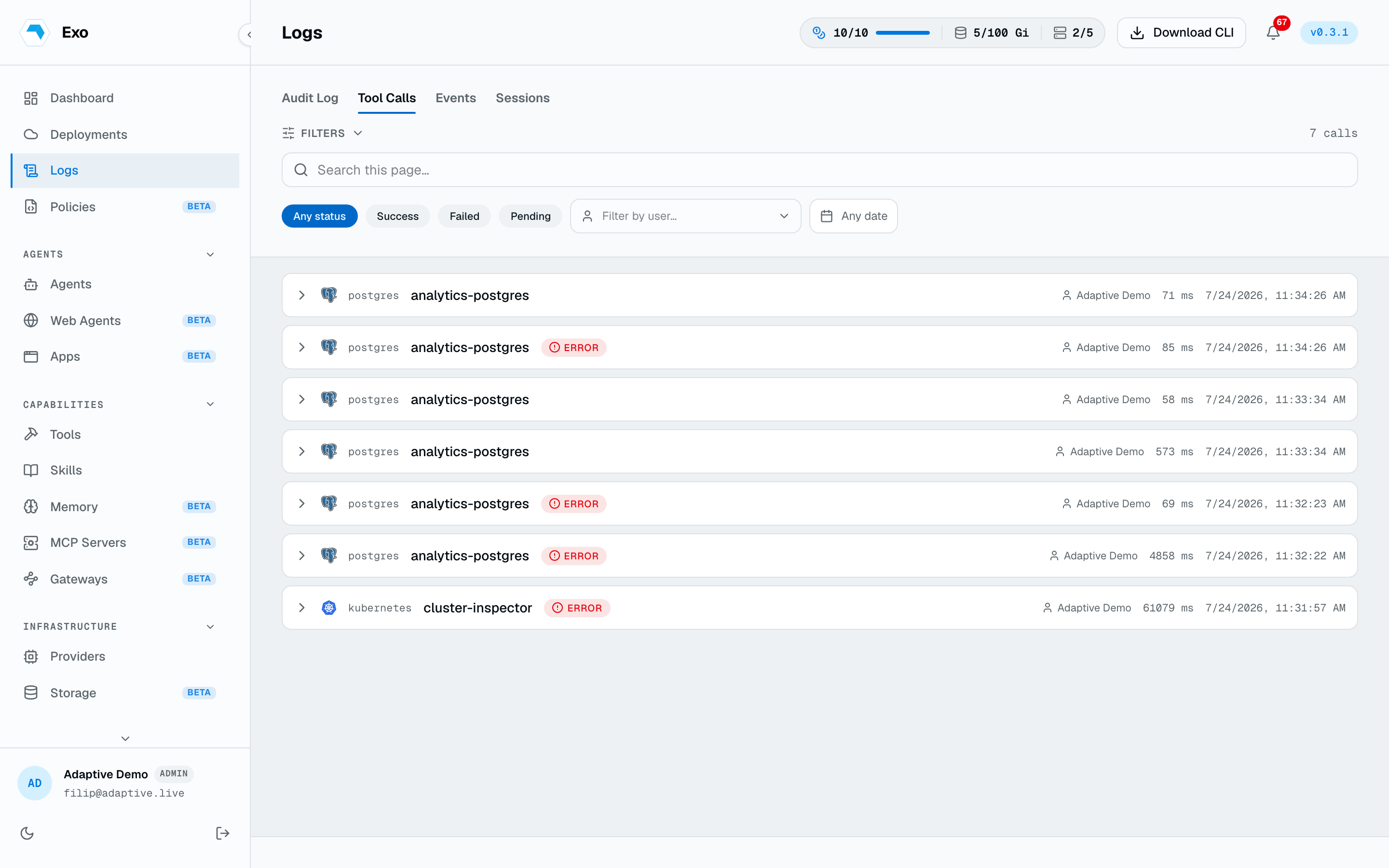Open Web Agents page
Image resolution: width=1389 pixels, height=868 pixels.
125,320
